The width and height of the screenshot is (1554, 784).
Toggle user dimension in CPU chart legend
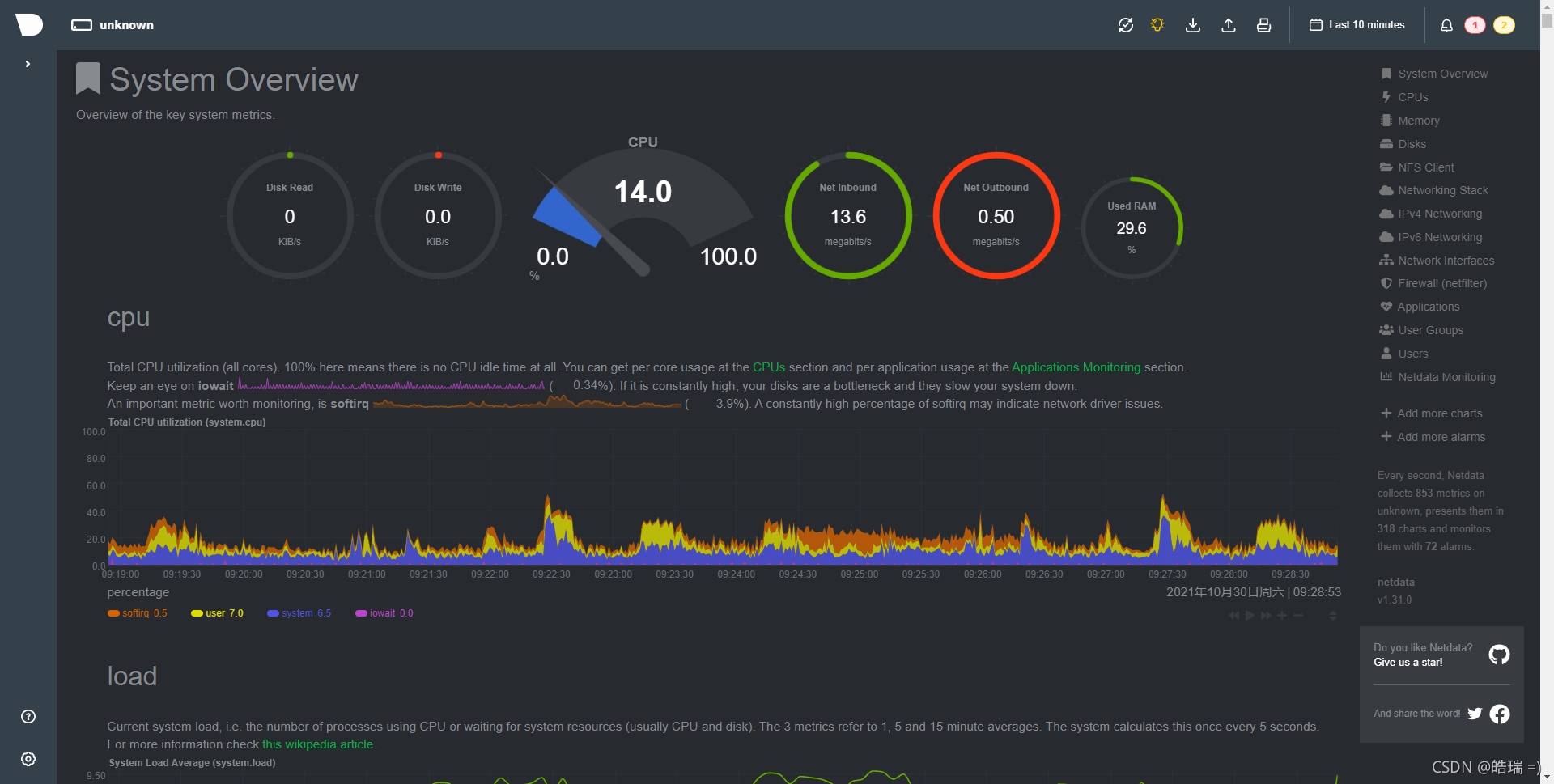click(x=217, y=613)
